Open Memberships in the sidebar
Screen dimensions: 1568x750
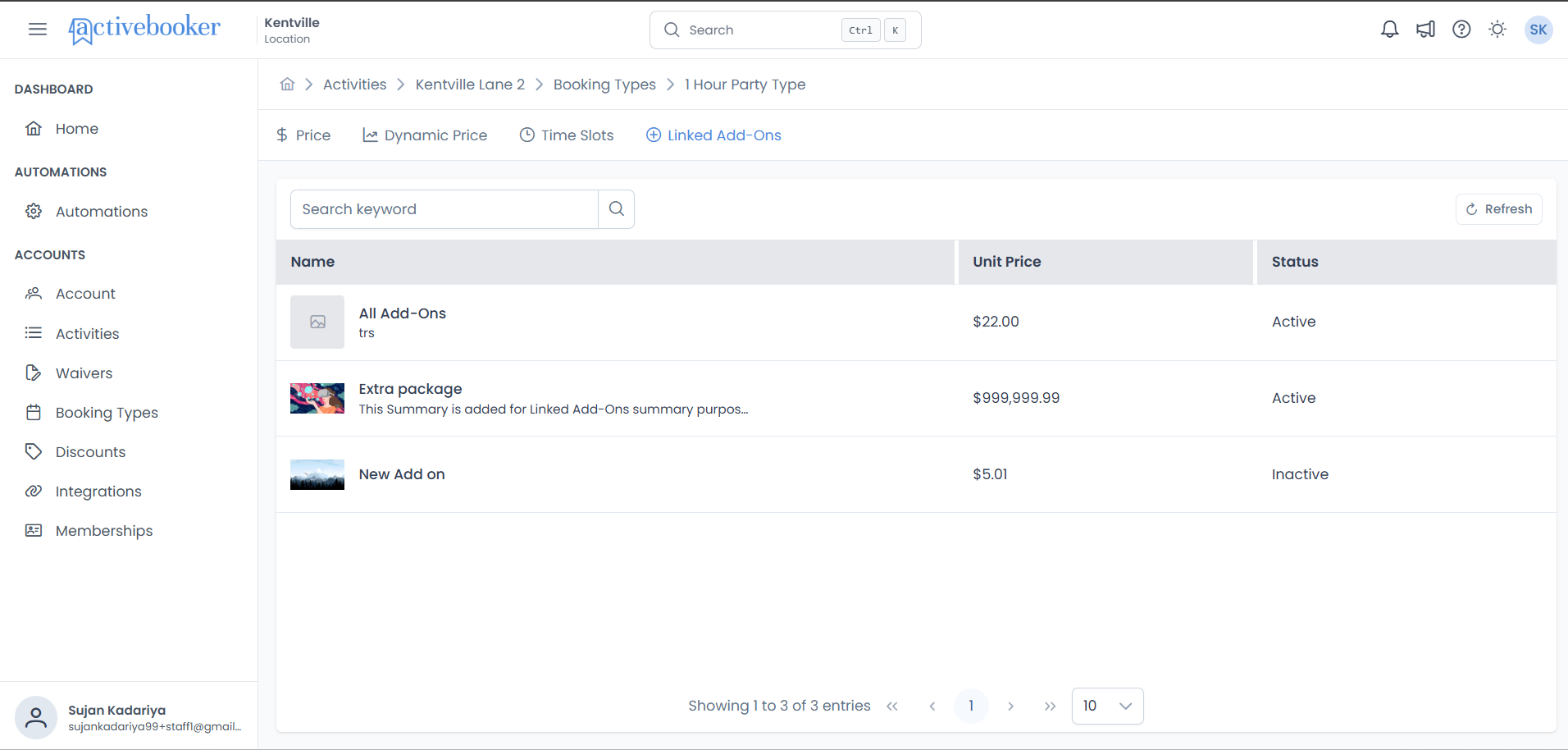click(104, 531)
